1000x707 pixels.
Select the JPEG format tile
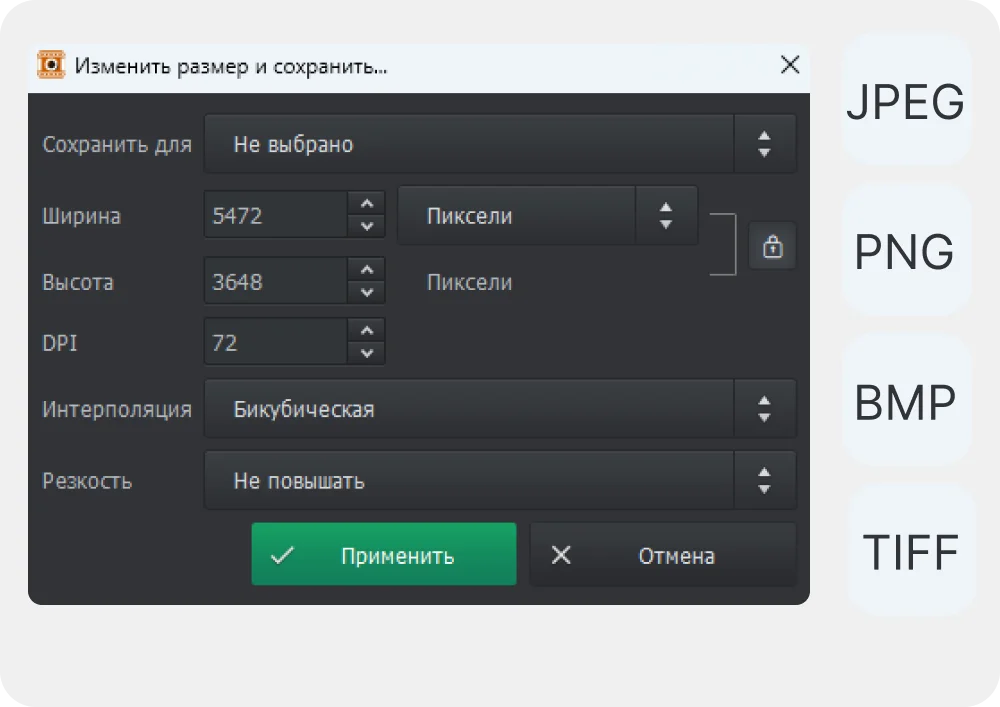(x=906, y=102)
